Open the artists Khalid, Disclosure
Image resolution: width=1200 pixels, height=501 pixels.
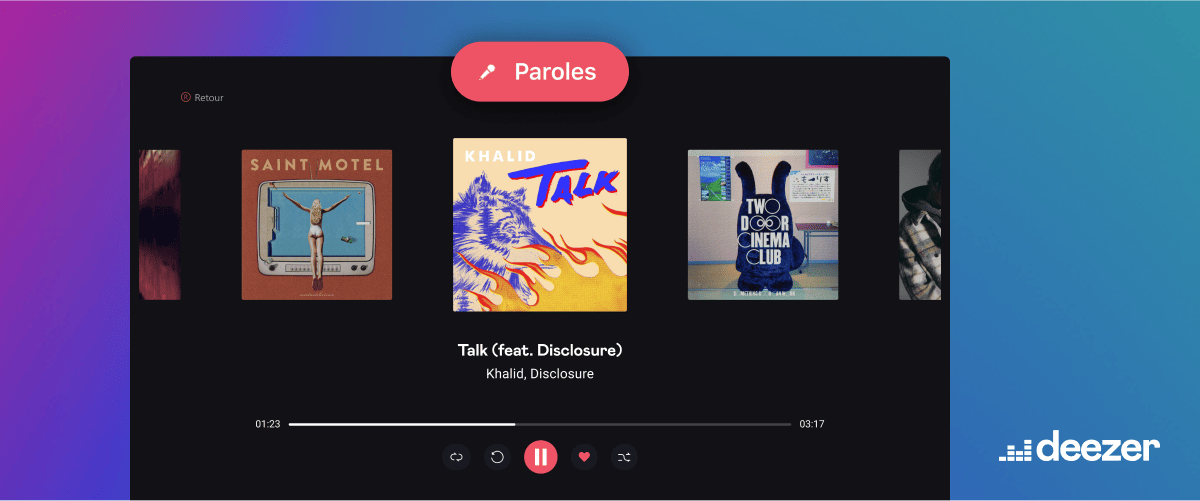(540, 374)
